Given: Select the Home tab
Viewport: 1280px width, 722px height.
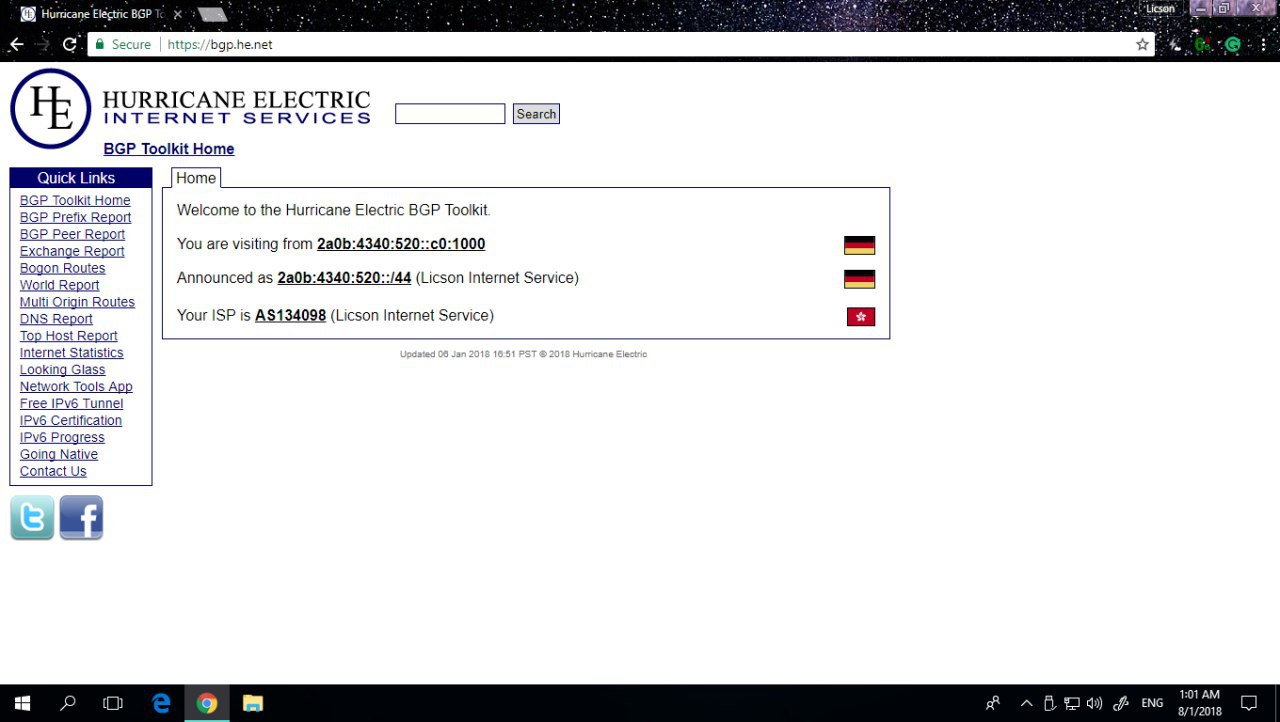Looking at the screenshot, I should 196,178.
